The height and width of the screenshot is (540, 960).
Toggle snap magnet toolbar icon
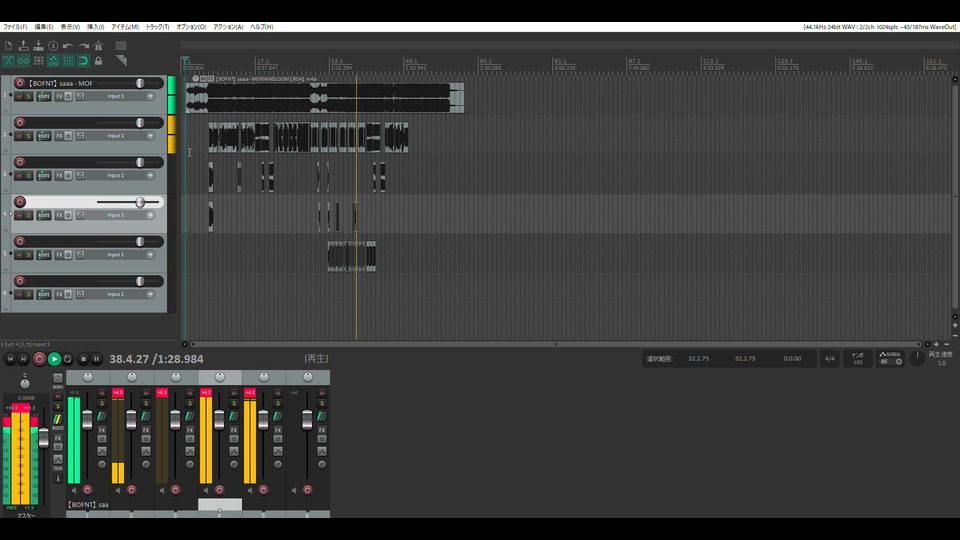[83, 61]
